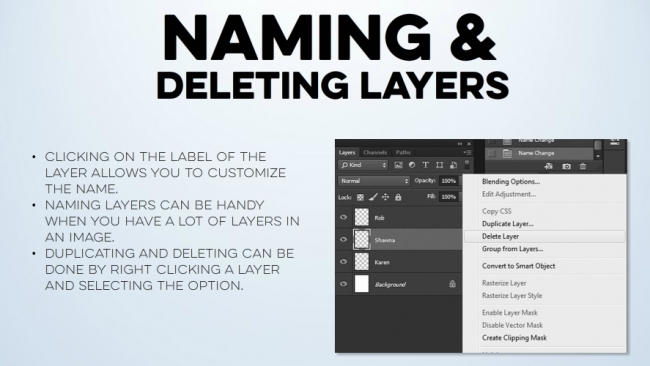
Task: Click the Fill 100% value field
Action: (449, 196)
